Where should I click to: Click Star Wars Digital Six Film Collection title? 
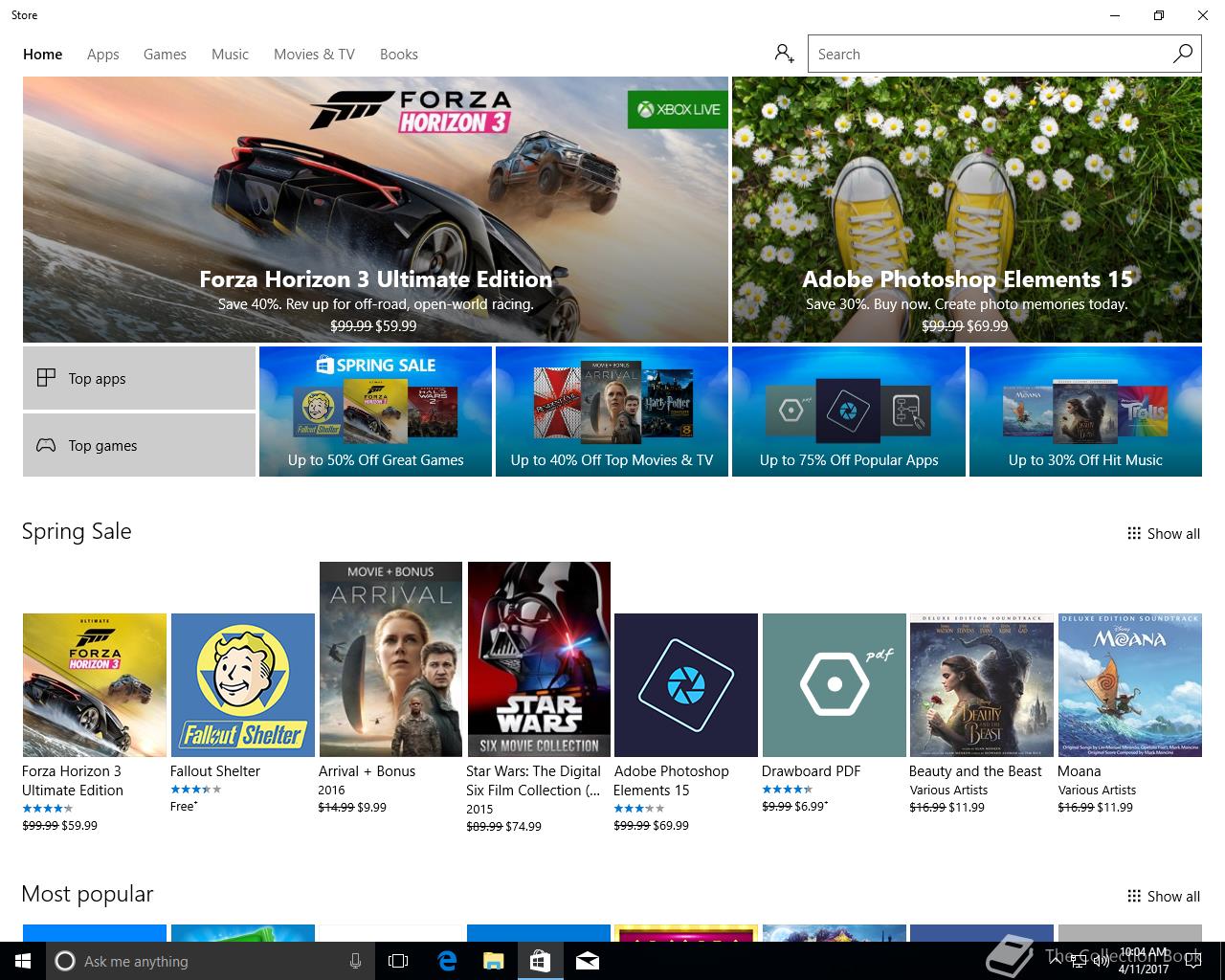pos(534,781)
